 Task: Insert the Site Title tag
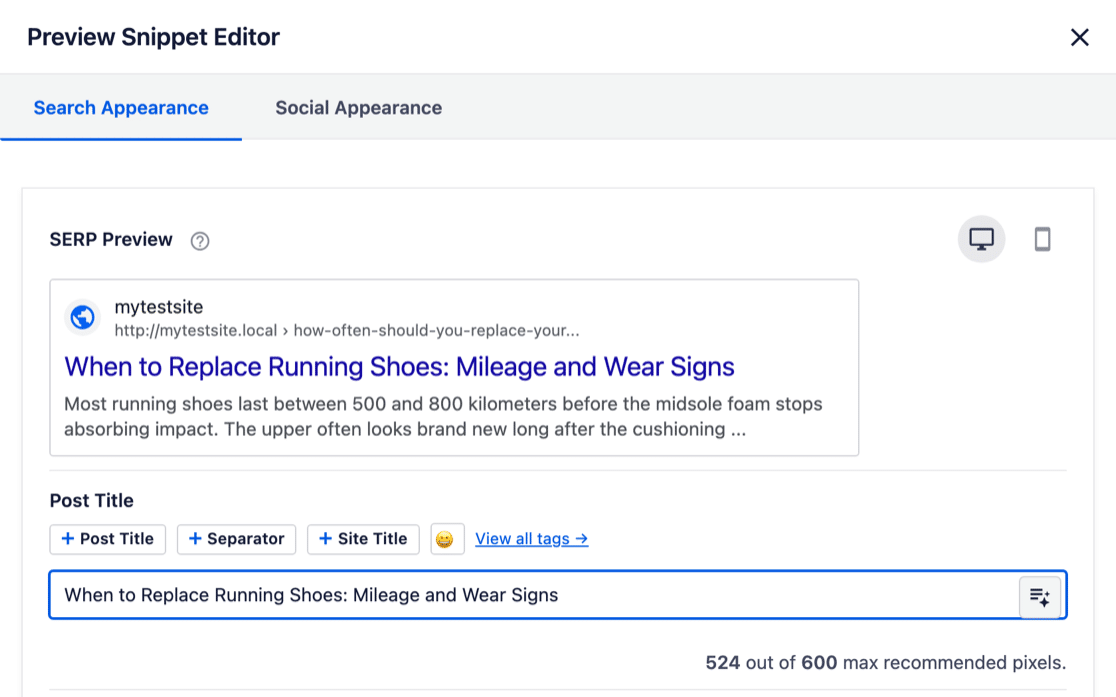(x=363, y=539)
